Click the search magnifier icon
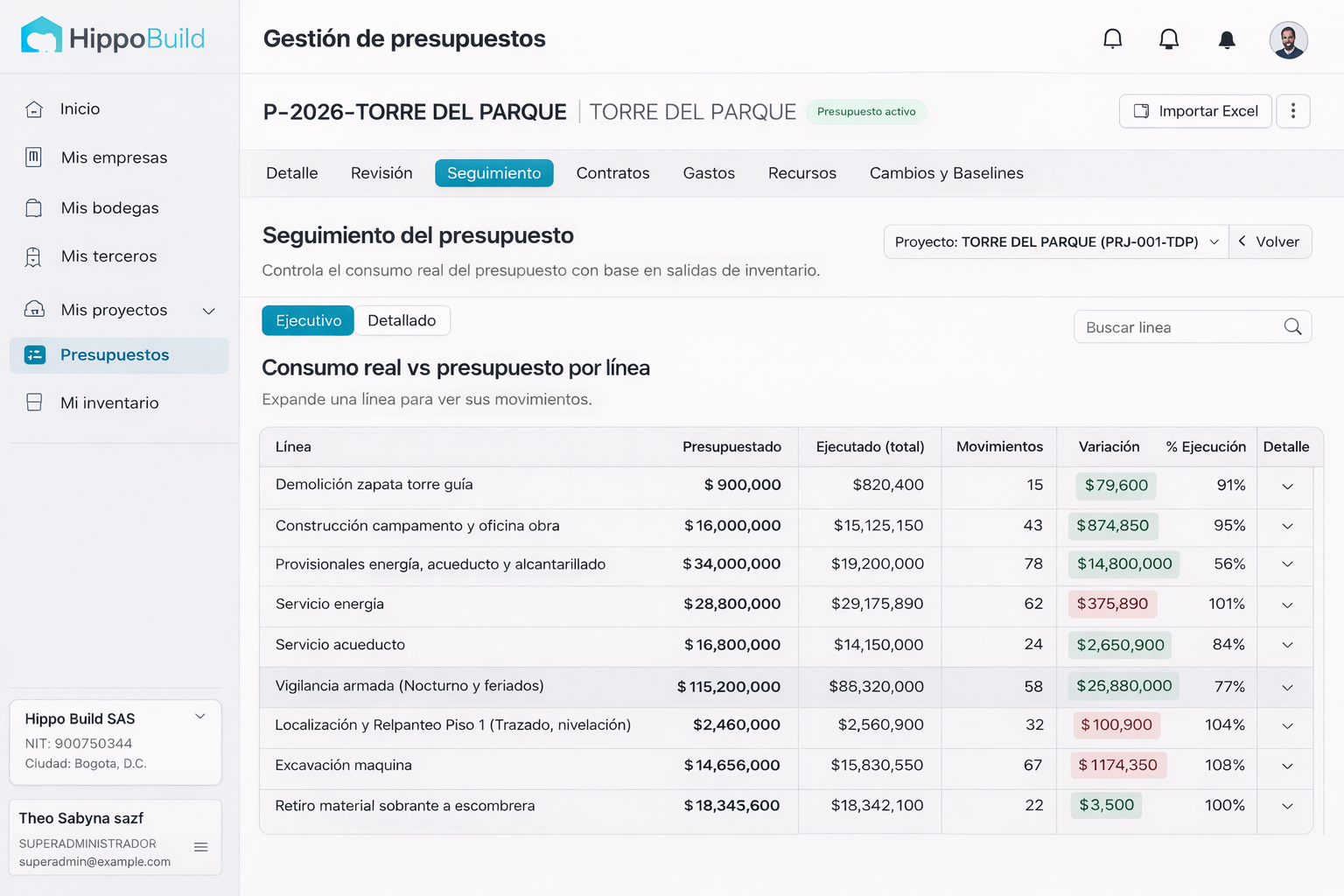This screenshot has width=1344, height=896. tap(1292, 327)
